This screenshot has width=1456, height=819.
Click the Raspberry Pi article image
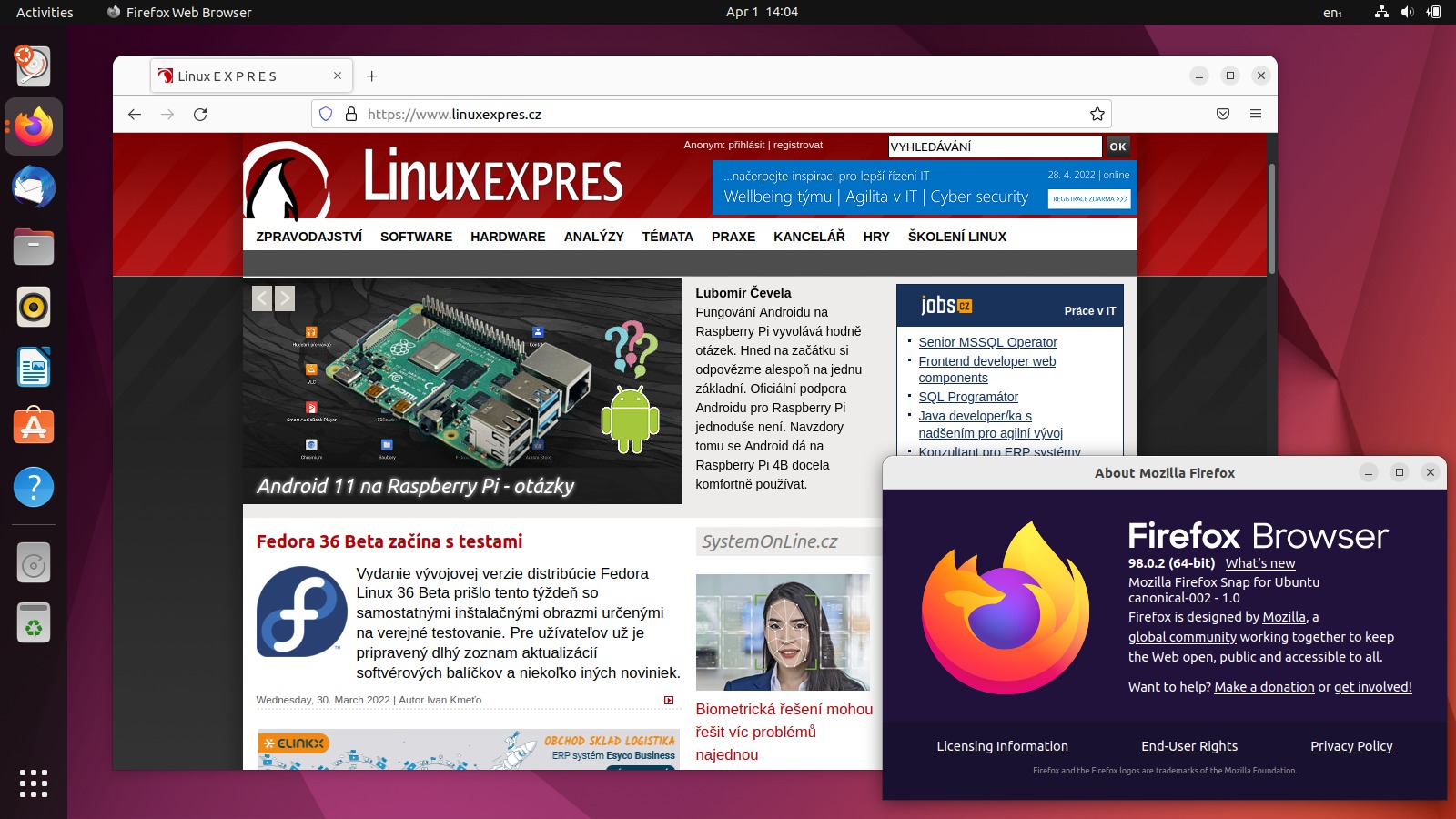tap(462, 391)
